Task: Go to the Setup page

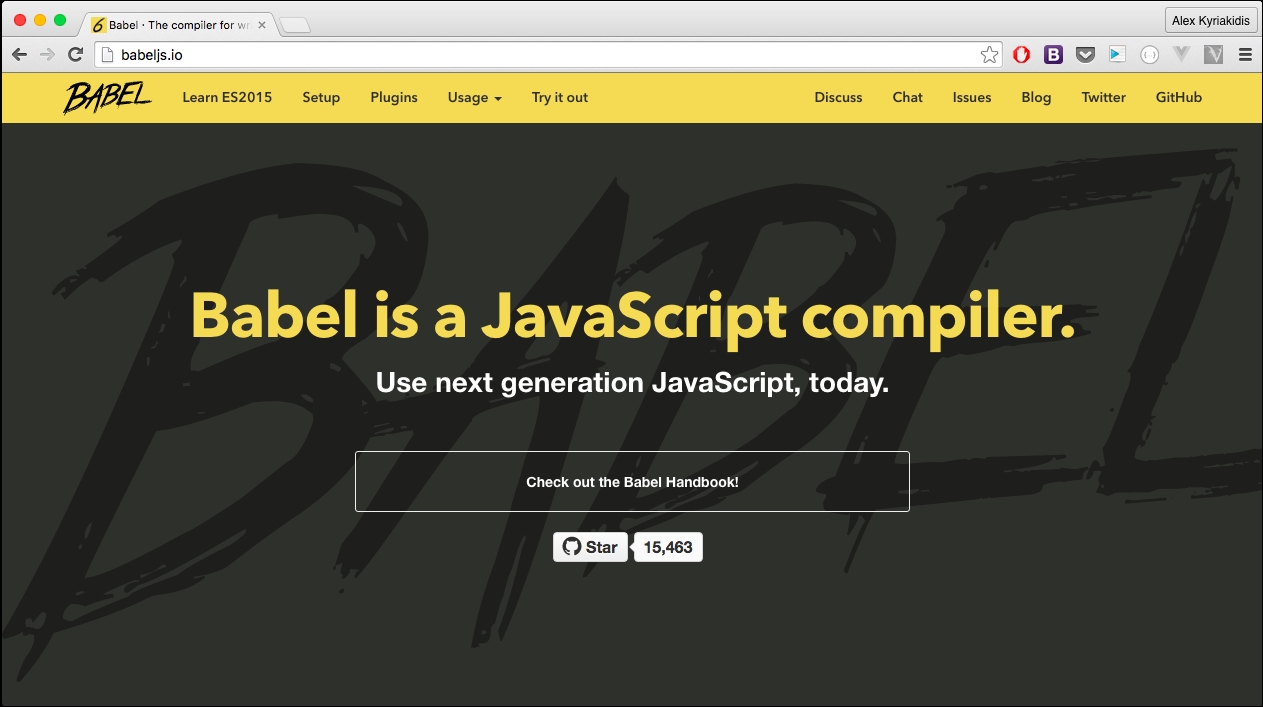Action: click(321, 97)
